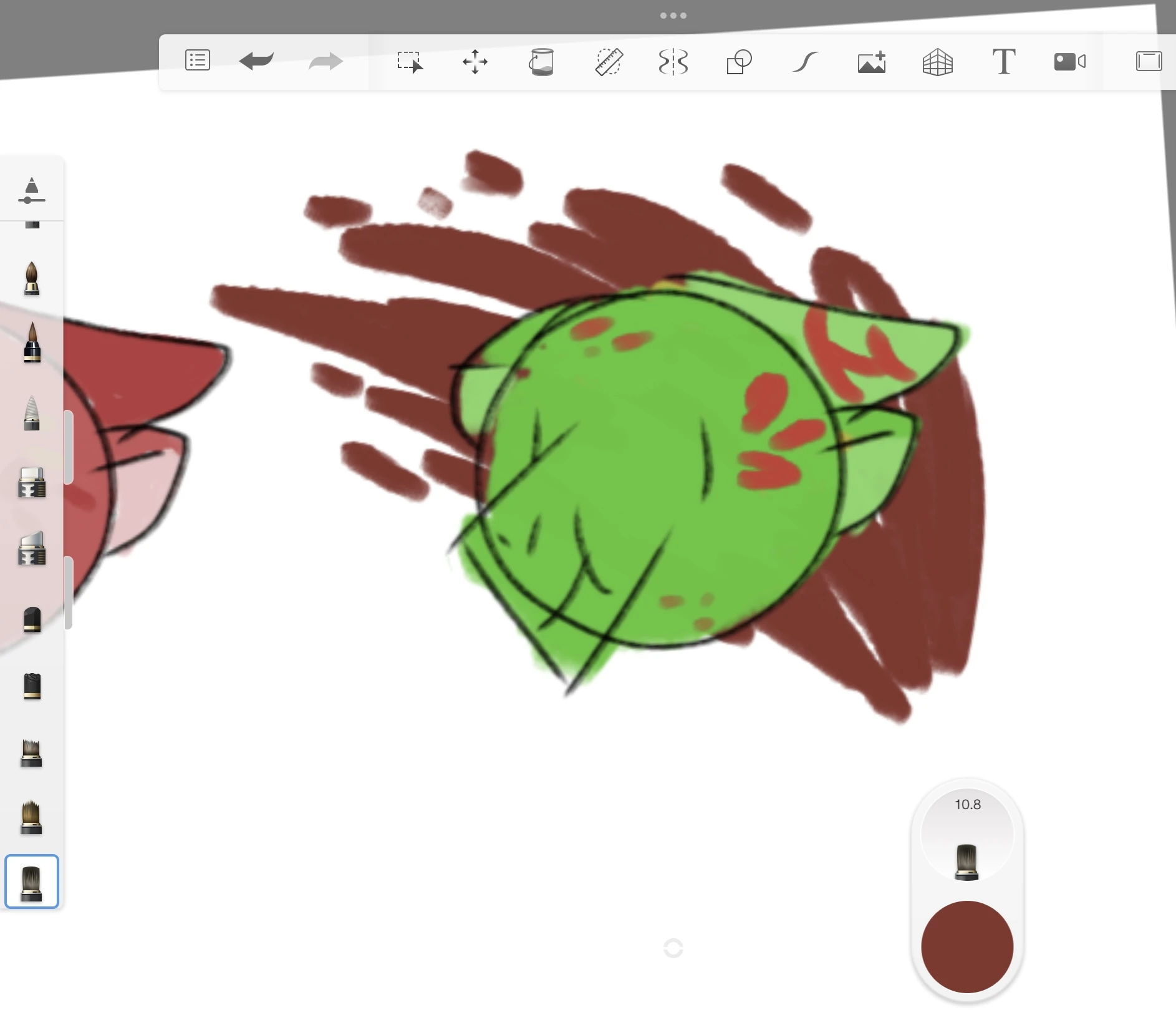Enable the ruler guides tool
The height and width of the screenshot is (1010, 1176).
coord(608,62)
